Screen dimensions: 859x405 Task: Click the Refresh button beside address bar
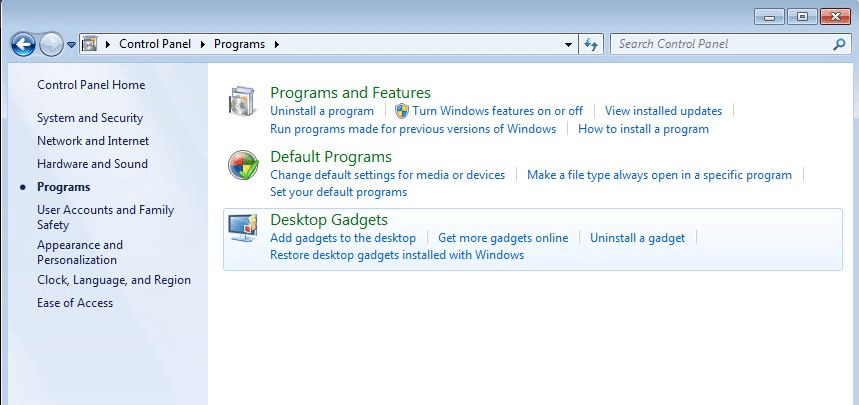pyautogui.click(x=591, y=44)
